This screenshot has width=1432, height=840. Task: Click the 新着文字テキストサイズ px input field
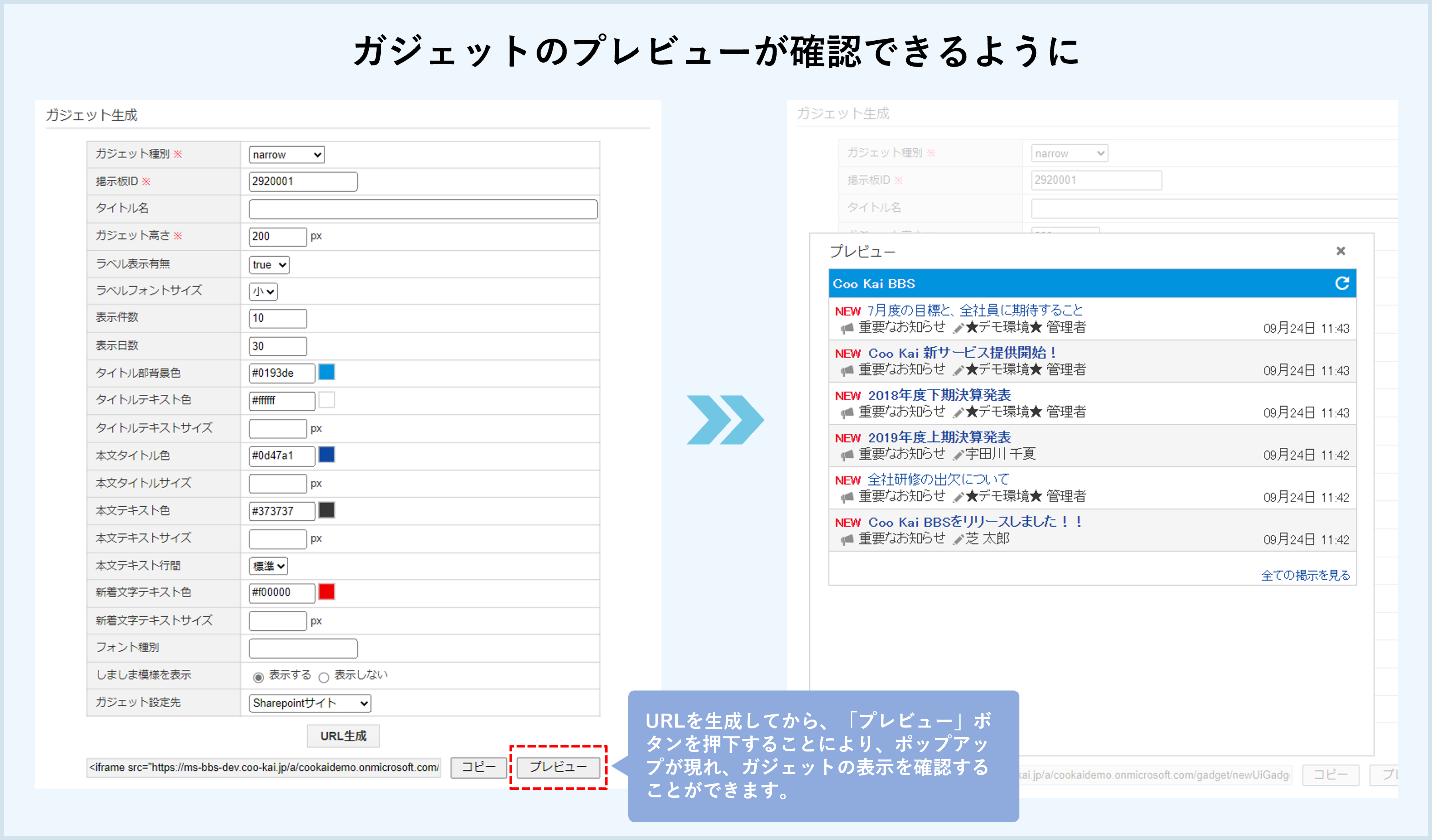tap(277, 621)
